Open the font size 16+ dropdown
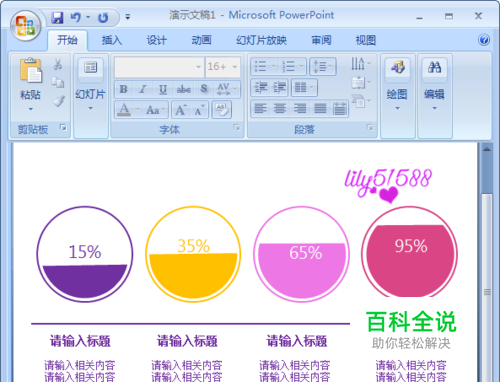This screenshot has height=382, width=500. pos(235,67)
